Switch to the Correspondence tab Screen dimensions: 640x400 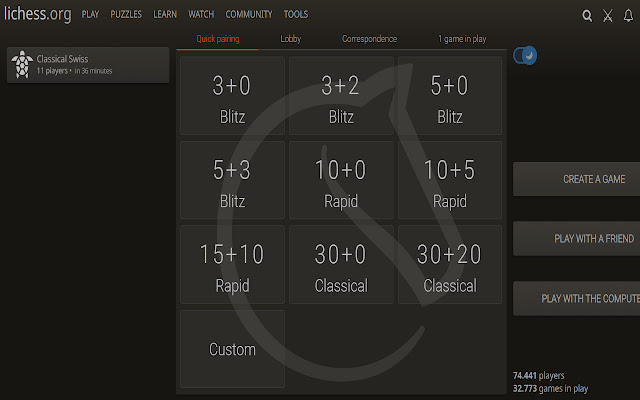tap(369, 39)
